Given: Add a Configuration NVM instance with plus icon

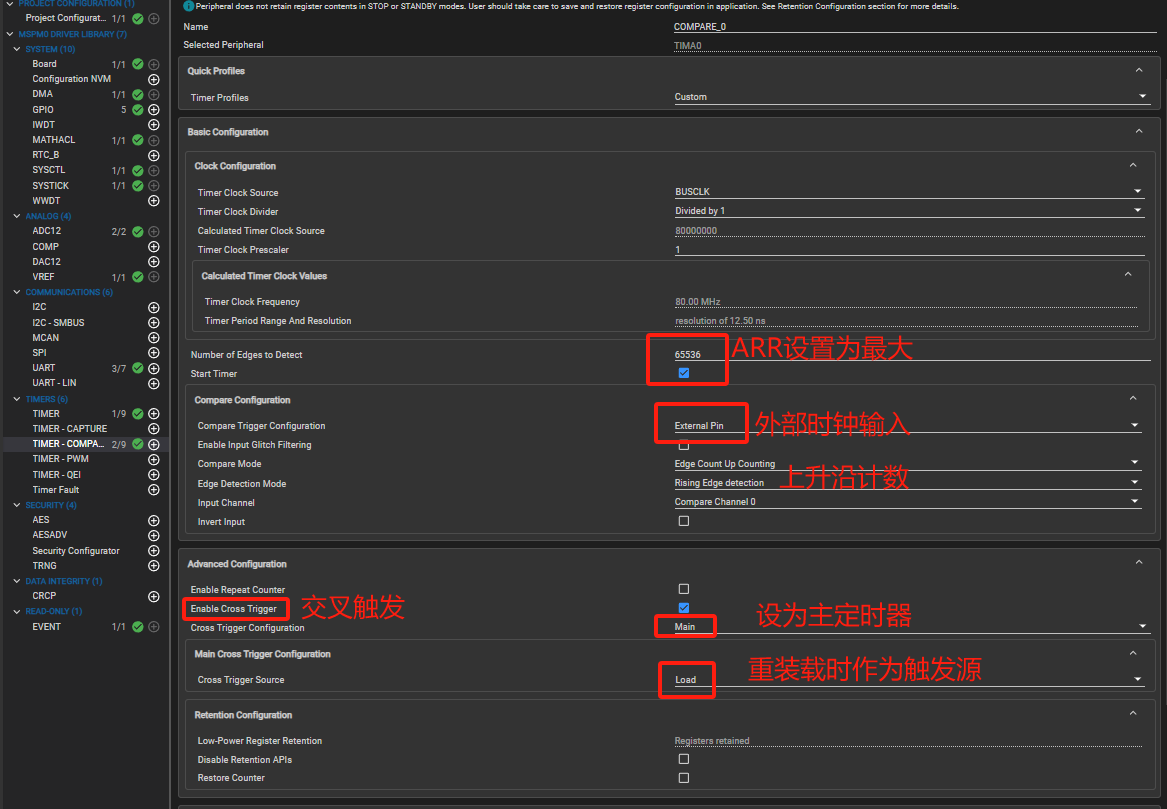Looking at the screenshot, I should click(x=154, y=80).
